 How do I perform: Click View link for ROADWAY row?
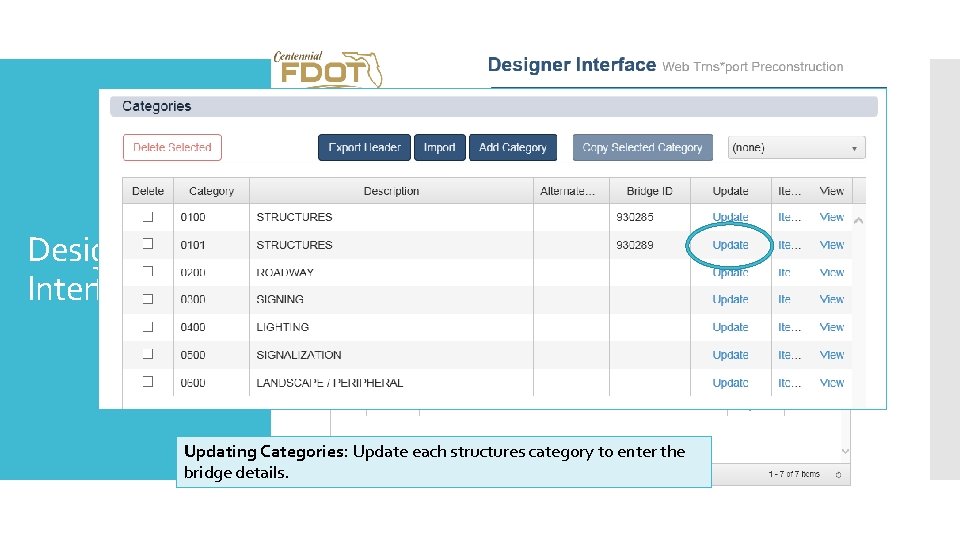pyautogui.click(x=831, y=272)
